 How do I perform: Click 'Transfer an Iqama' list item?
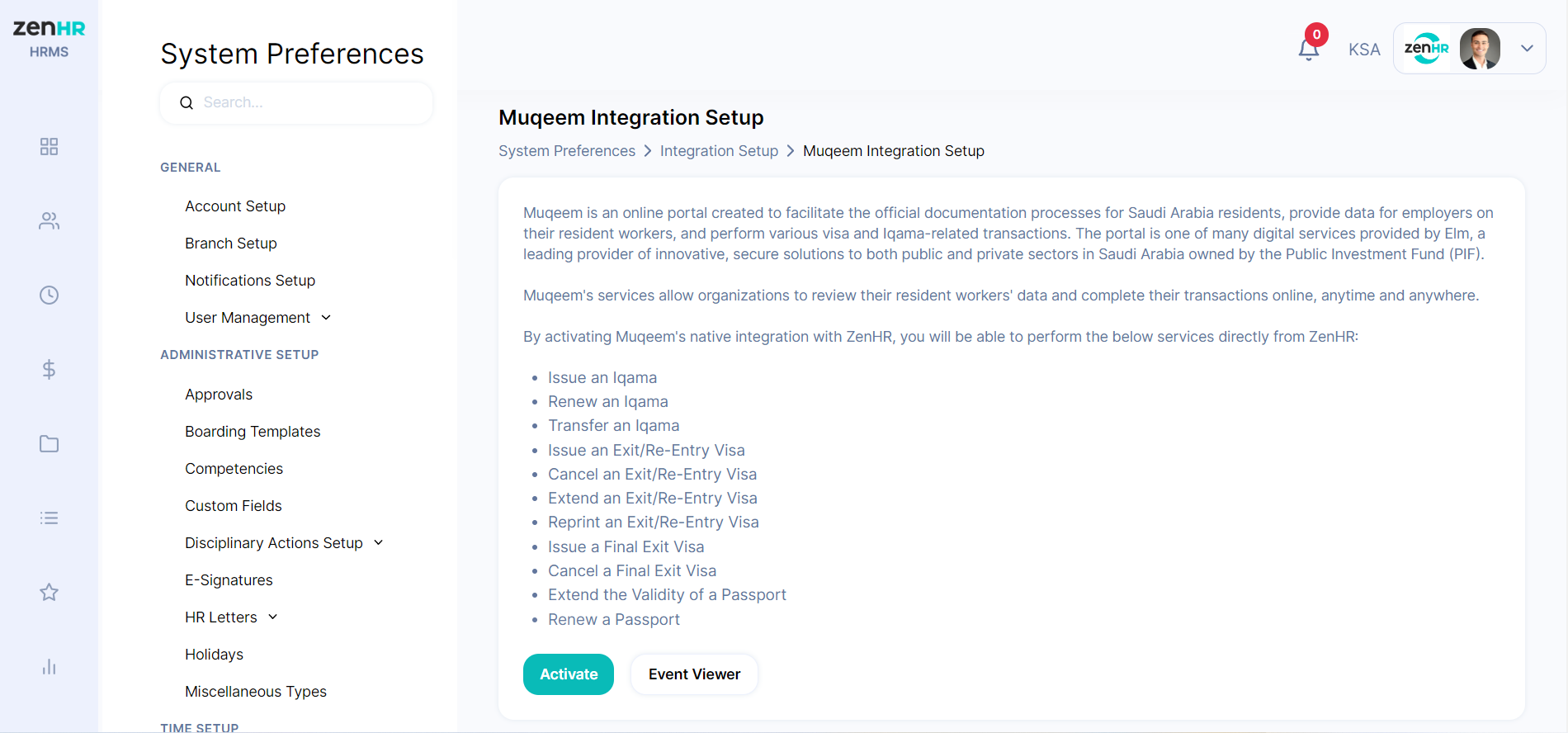click(x=614, y=426)
